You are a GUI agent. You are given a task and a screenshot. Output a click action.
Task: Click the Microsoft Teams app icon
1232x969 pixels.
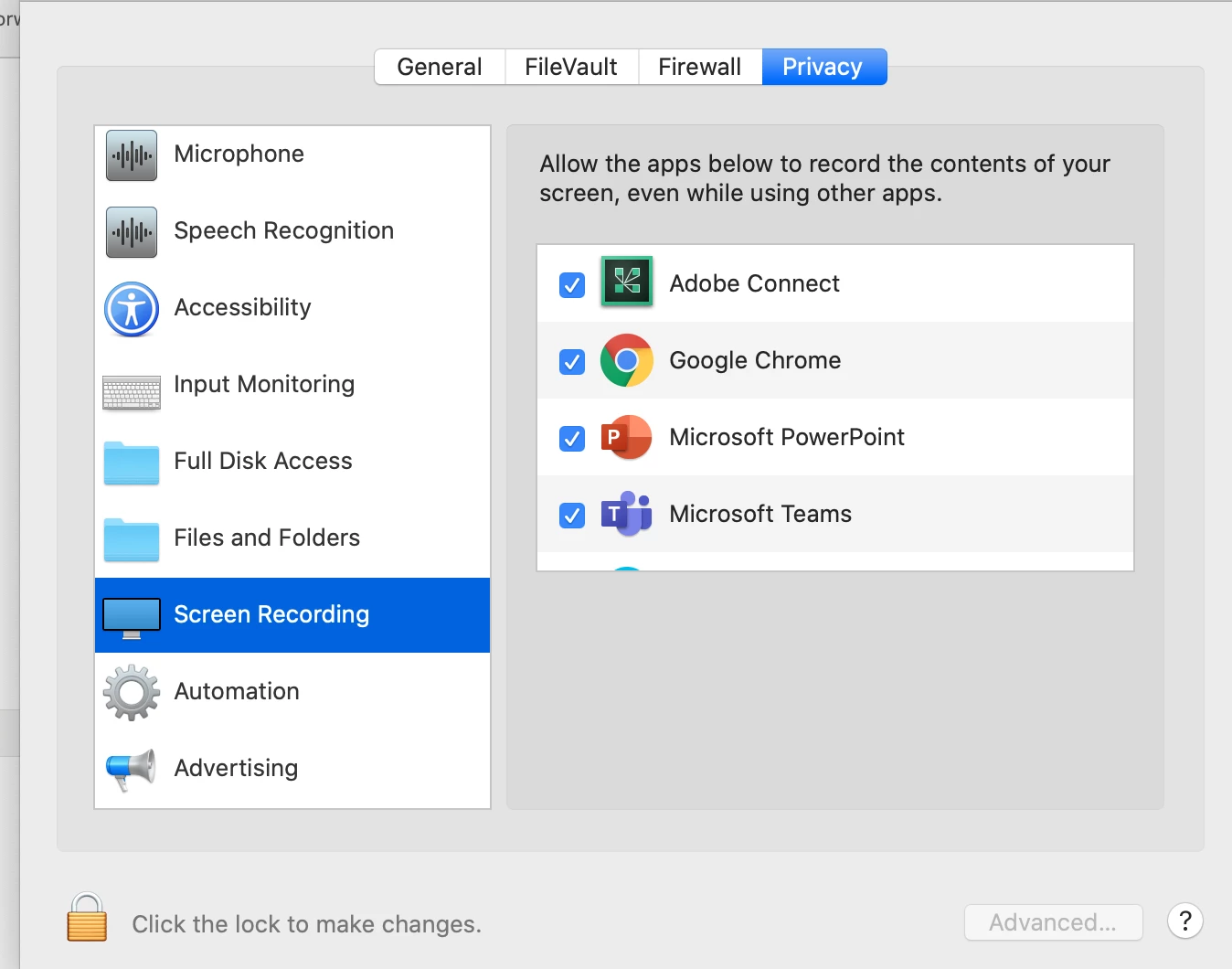(626, 513)
